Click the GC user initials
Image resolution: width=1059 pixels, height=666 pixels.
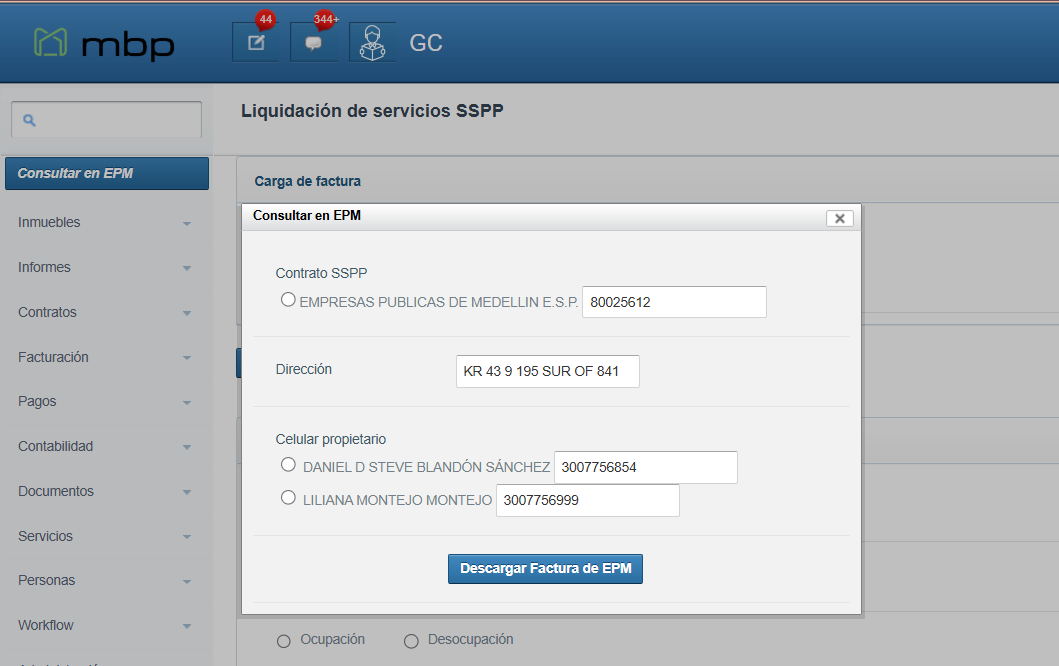click(425, 43)
